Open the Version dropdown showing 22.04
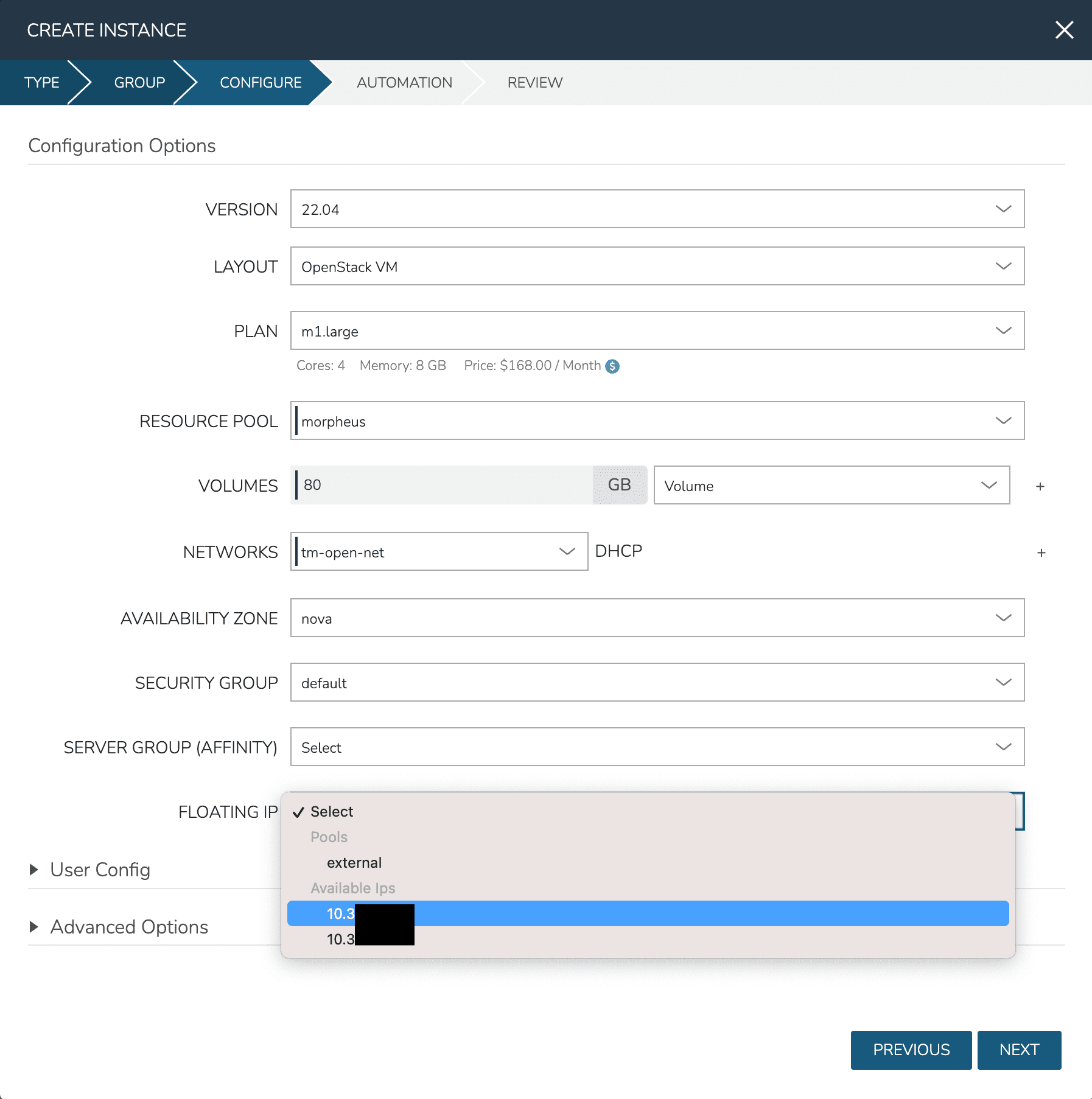The image size is (1092, 1099). pyautogui.click(x=657, y=209)
